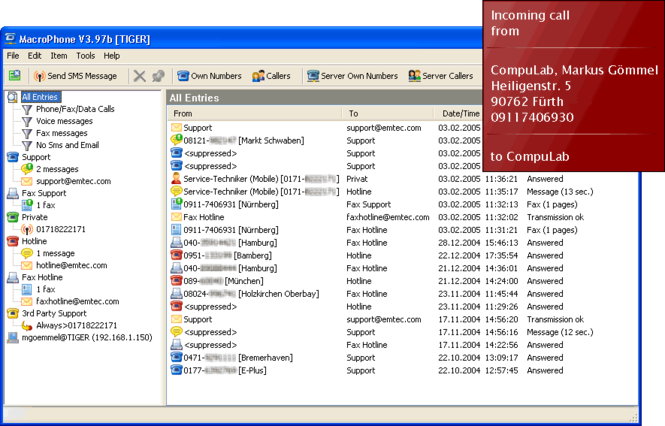Image resolution: width=665 pixels, height=426 pixels.
Task: Click Message (12 sec.) status cell
Action: 560,332
